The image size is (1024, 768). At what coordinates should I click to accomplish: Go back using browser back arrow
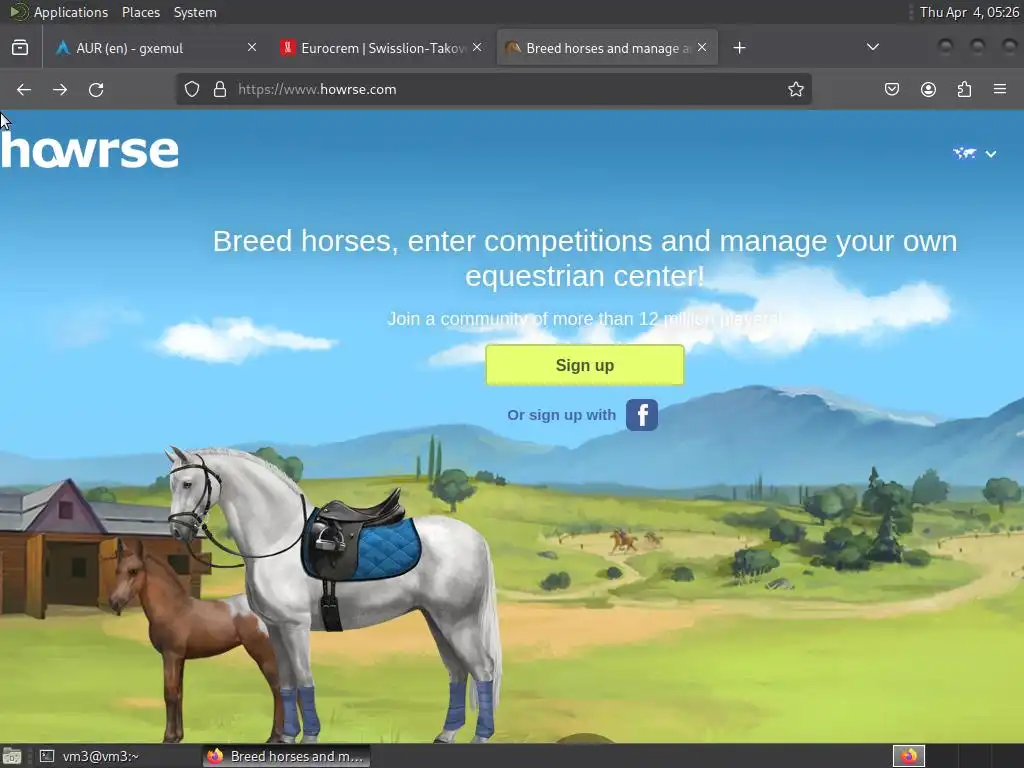pos(24,89)
